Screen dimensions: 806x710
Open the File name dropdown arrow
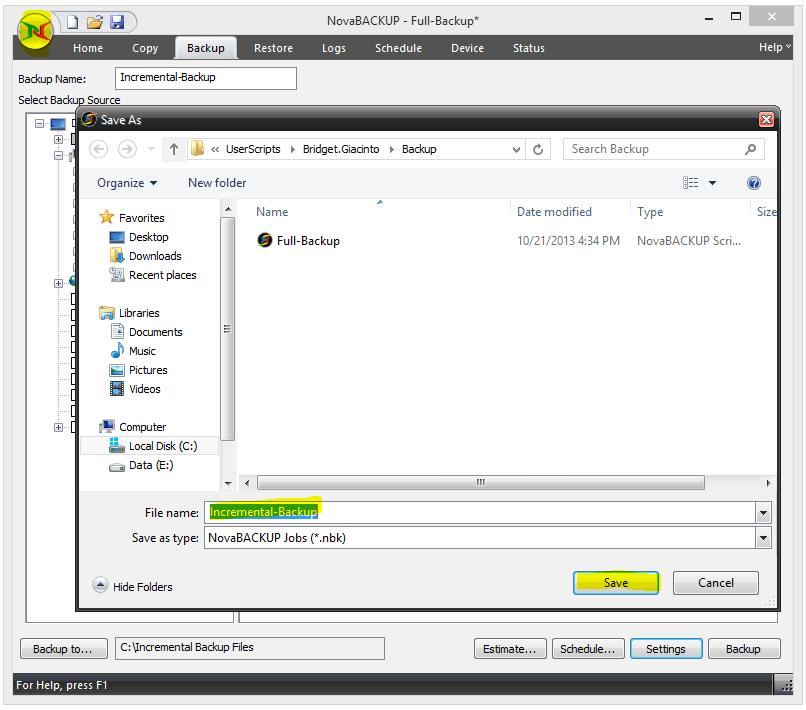click(x=763, y=513)
